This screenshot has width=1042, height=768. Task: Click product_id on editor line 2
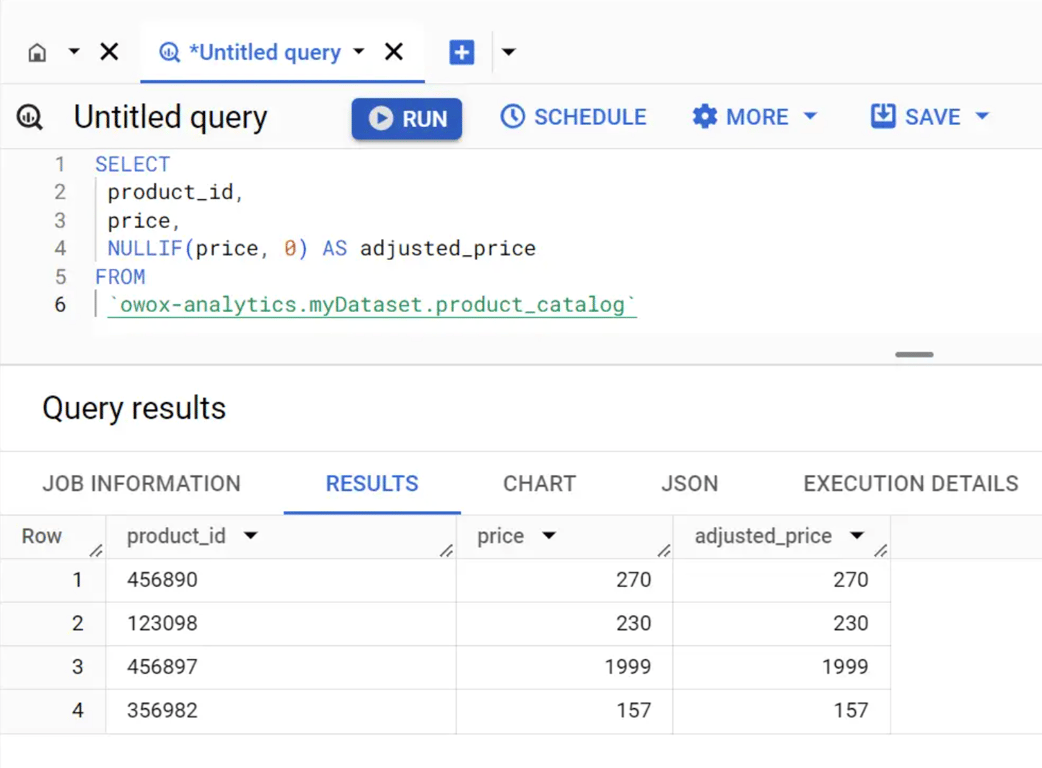171,193
